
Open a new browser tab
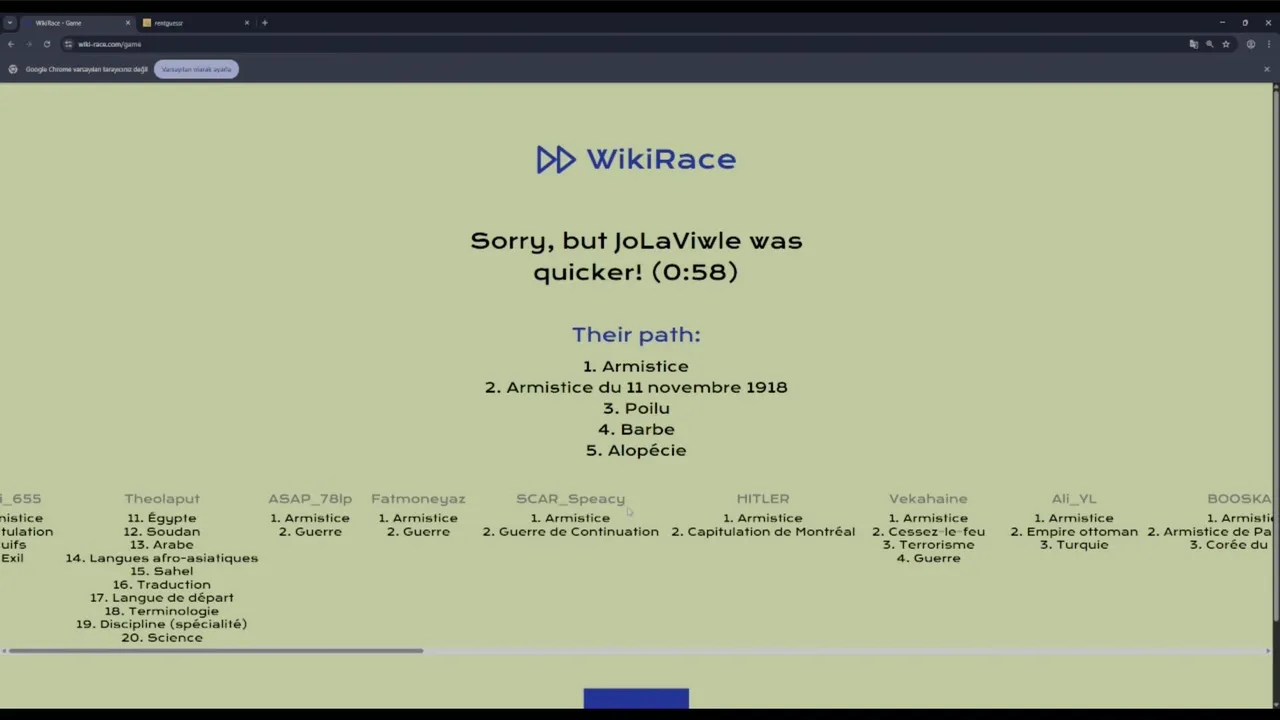[265, 22]
